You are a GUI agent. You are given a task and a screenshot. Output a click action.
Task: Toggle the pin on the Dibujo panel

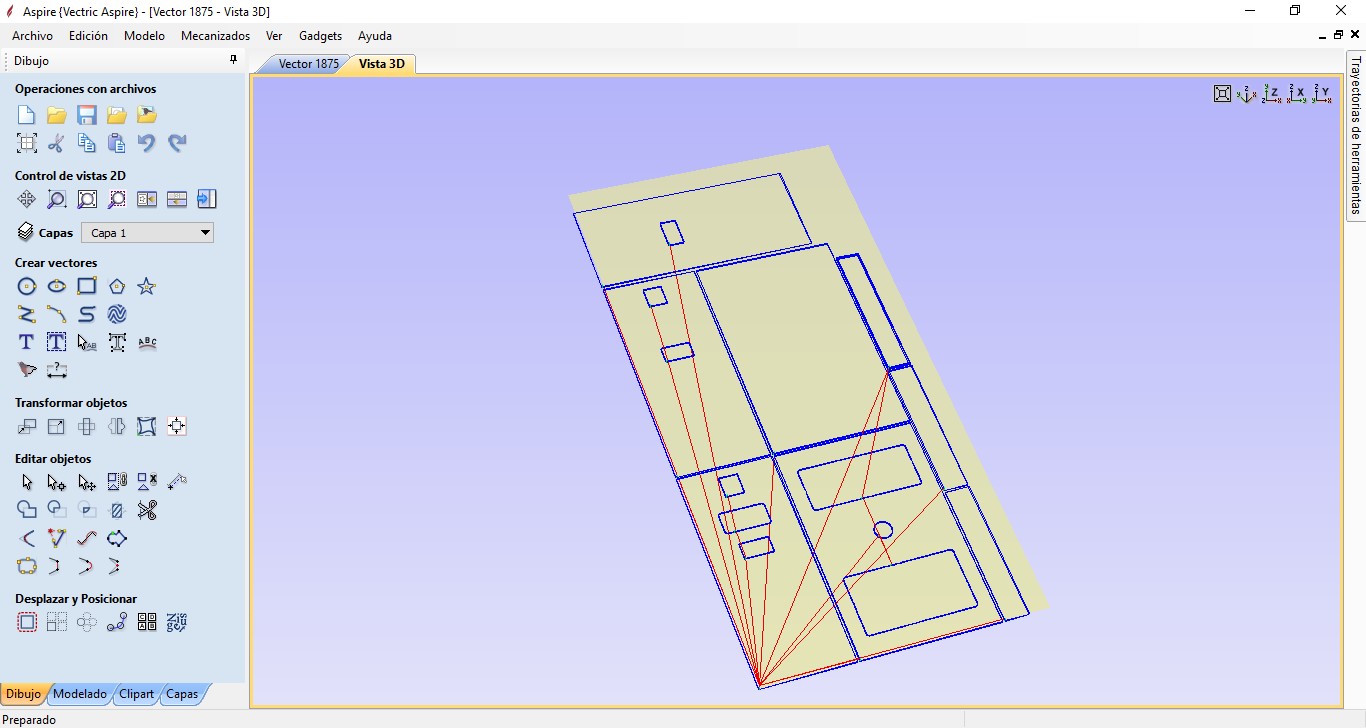234,60
